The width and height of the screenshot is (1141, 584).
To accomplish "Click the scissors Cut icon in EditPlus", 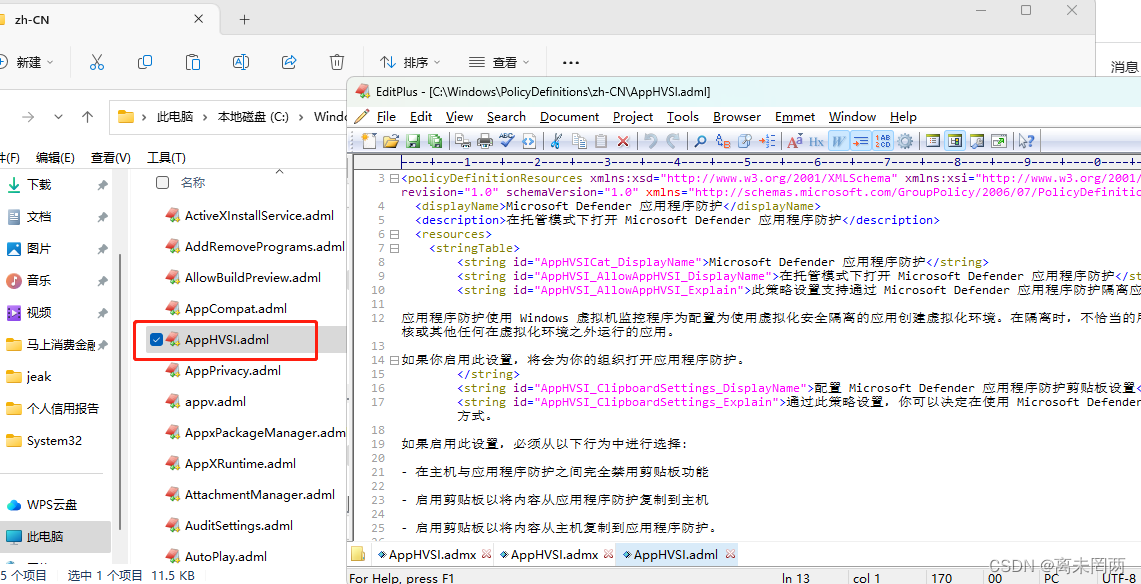I will 555,141.
